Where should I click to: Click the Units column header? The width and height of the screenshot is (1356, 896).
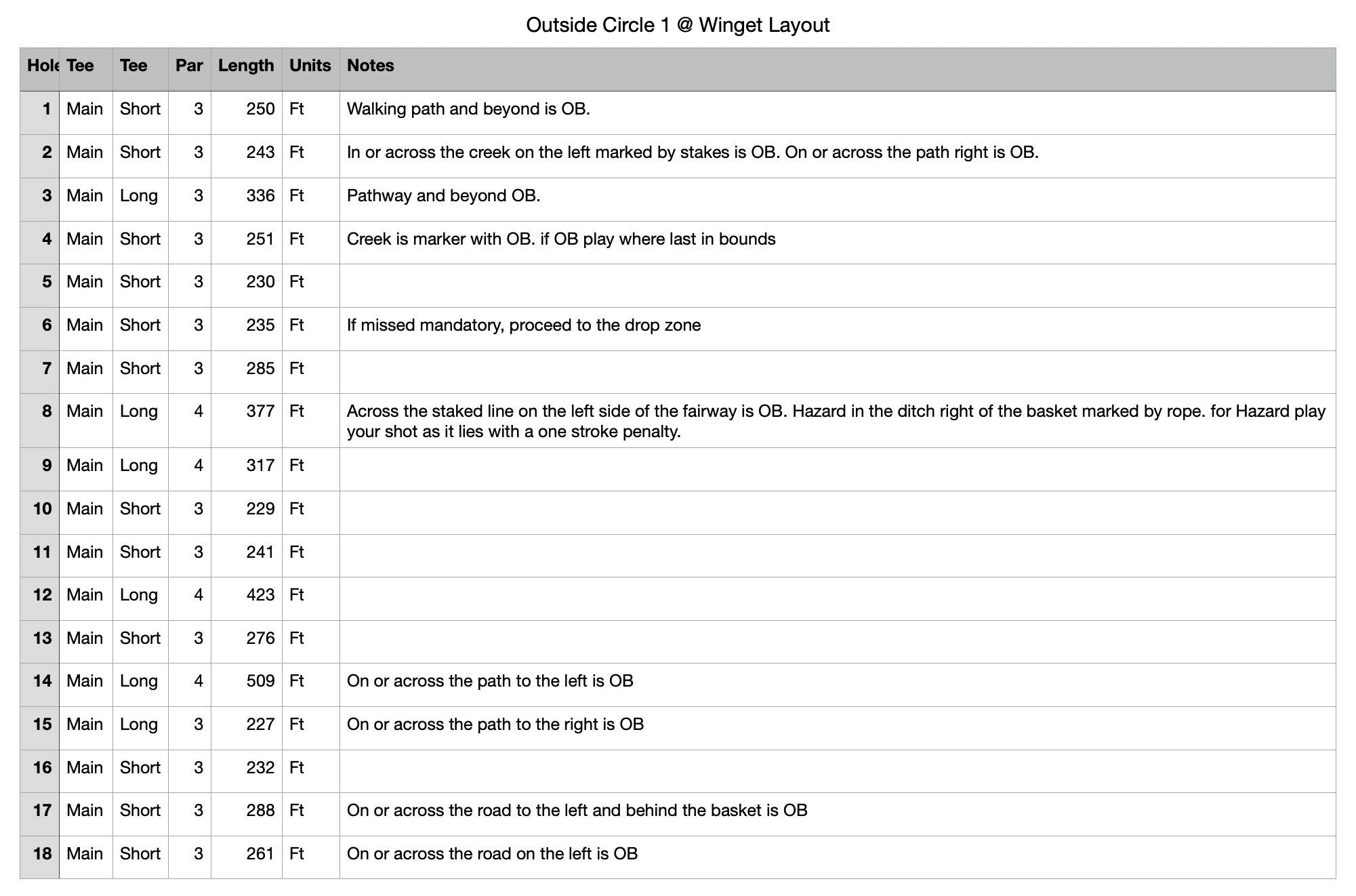310,66
